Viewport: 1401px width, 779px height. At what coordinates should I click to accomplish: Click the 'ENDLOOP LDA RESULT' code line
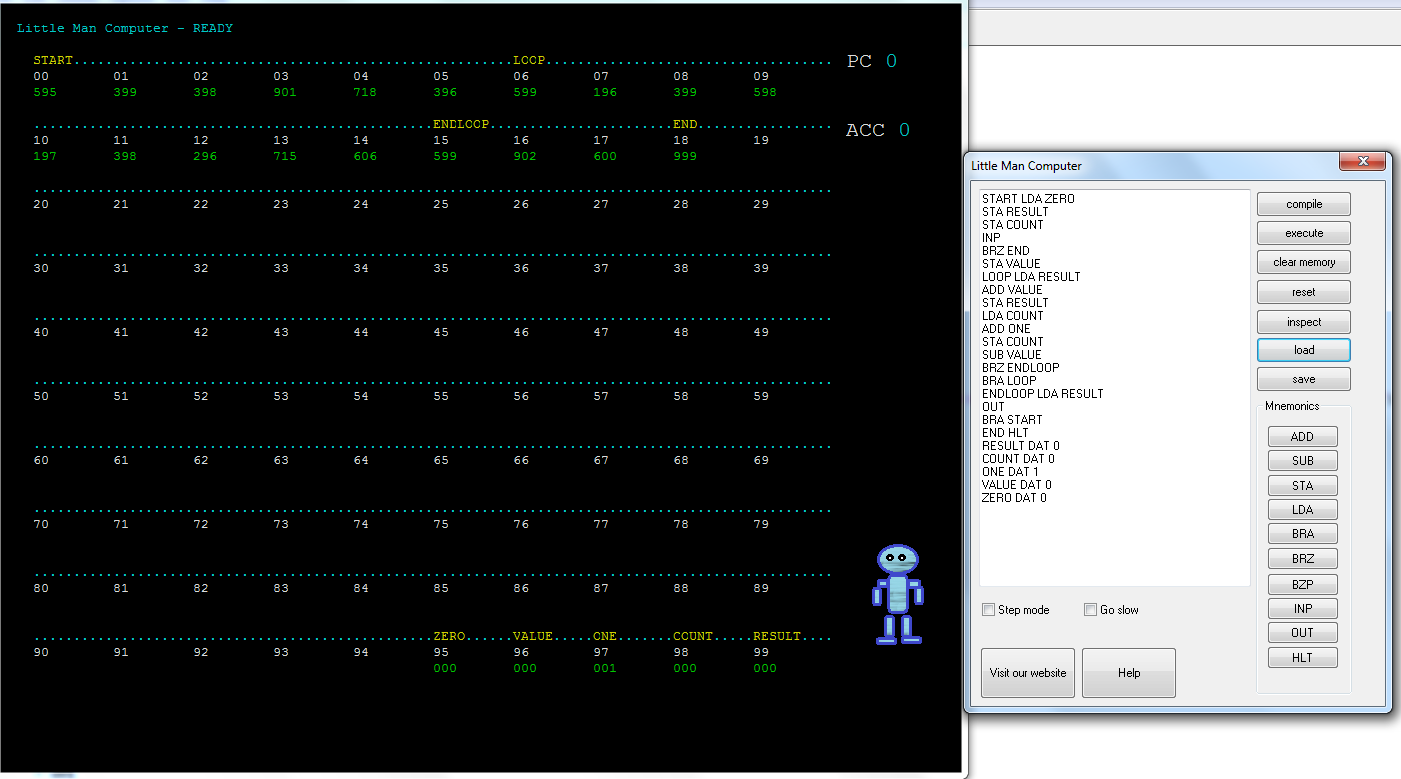click(1042, 394)
